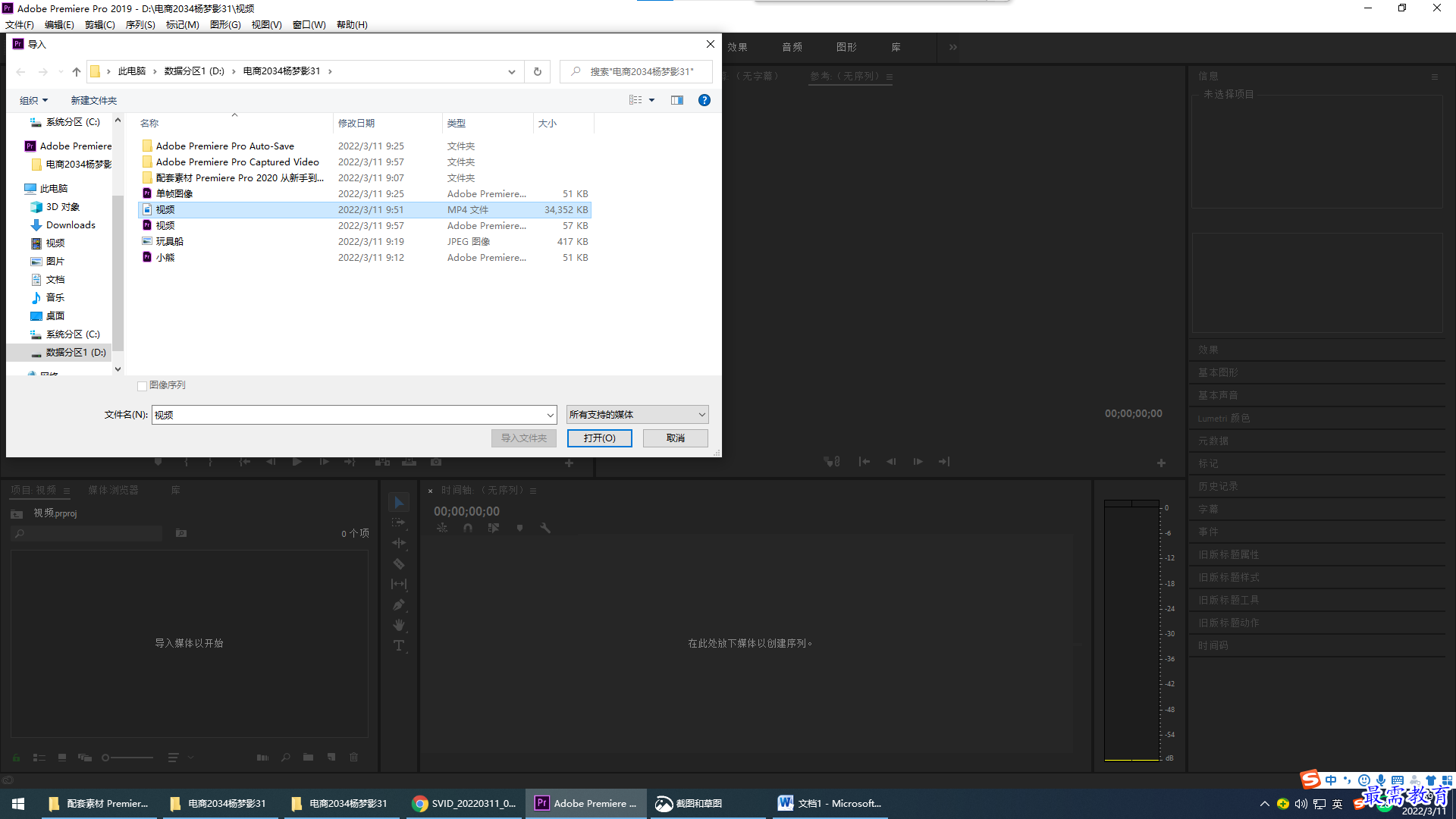Screen dimensions: 1456x819
Task: Click the Cancel button in Import dialog
Action: tap(676, 438)
